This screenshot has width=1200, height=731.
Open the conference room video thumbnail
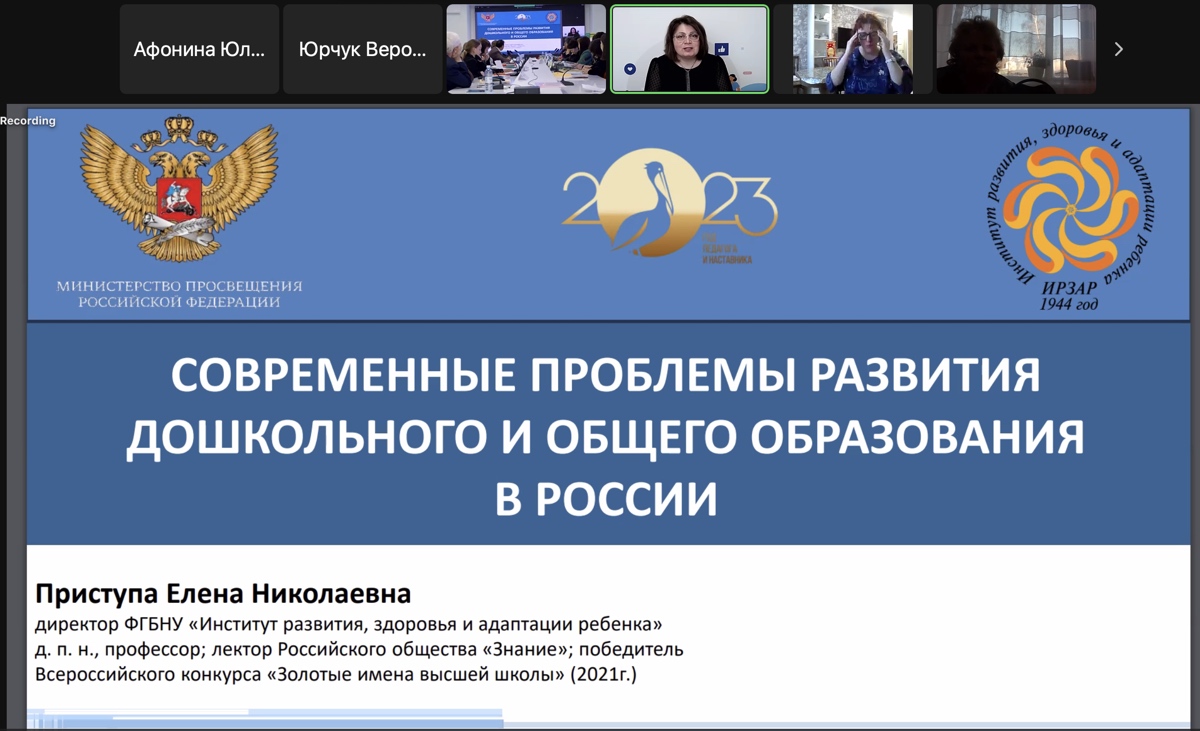coord(526,49)
